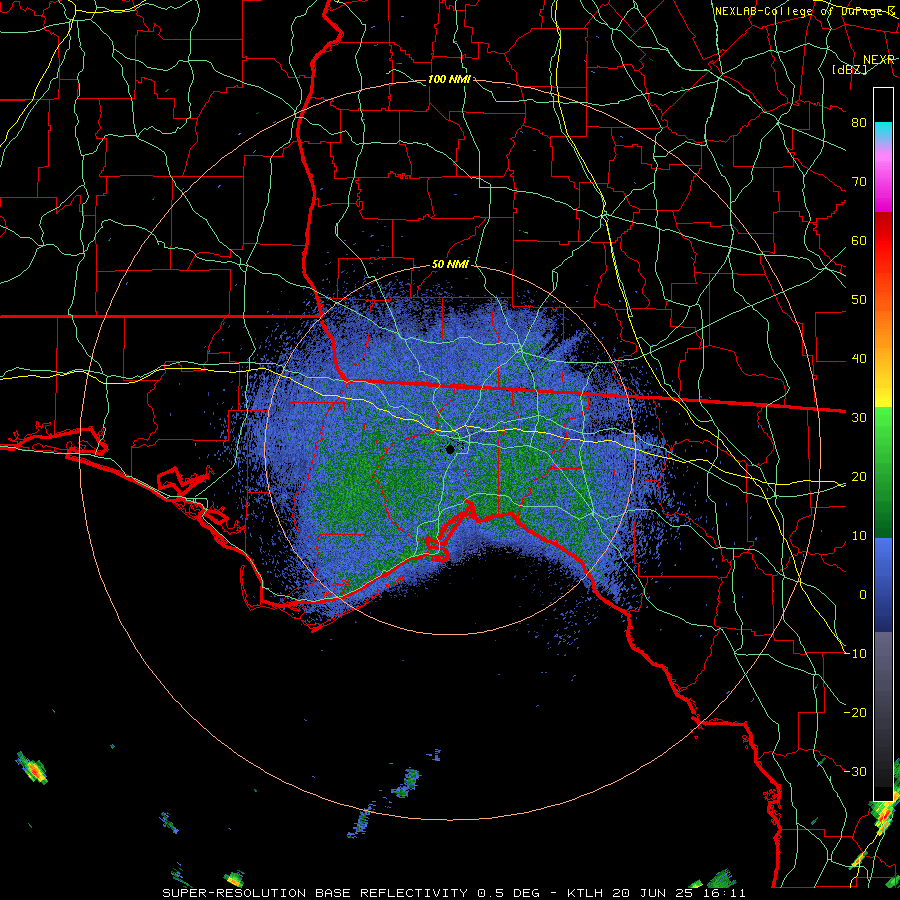Click the -20 value on the dBZ scale

click(x=855, y=713)
